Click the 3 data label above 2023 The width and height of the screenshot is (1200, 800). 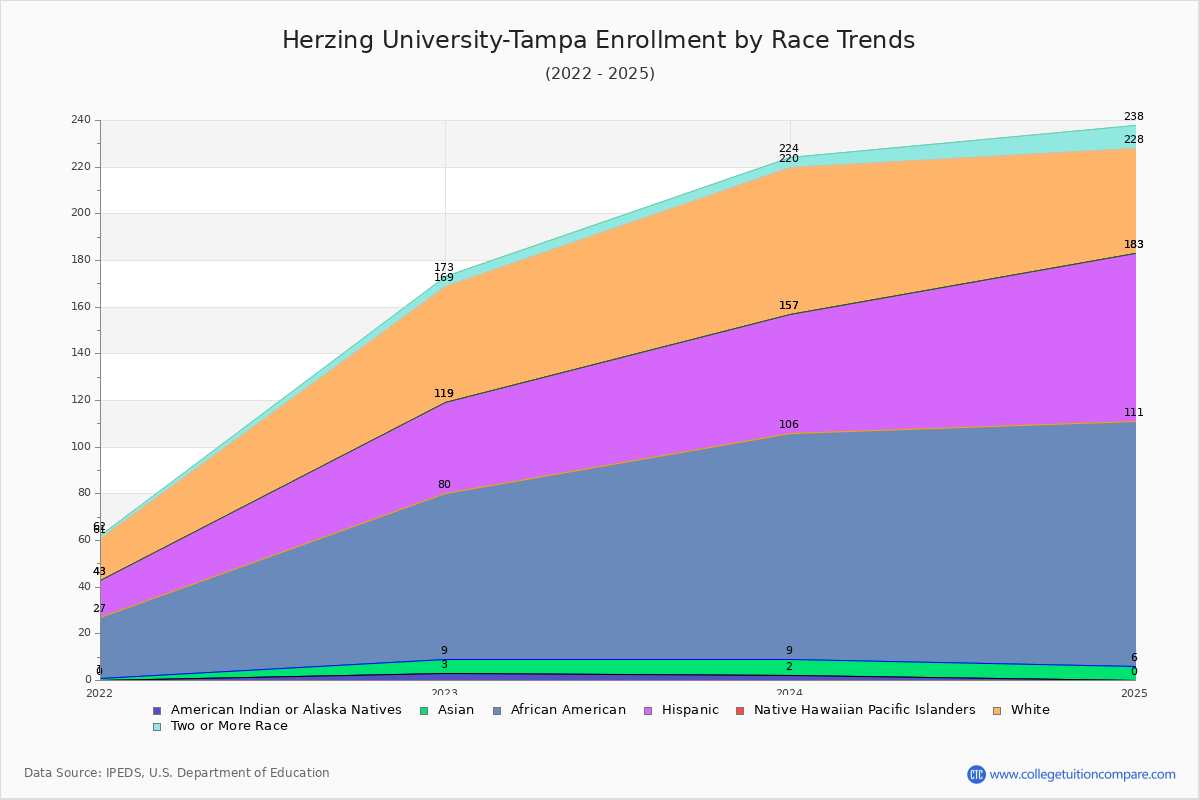(444, 665)
